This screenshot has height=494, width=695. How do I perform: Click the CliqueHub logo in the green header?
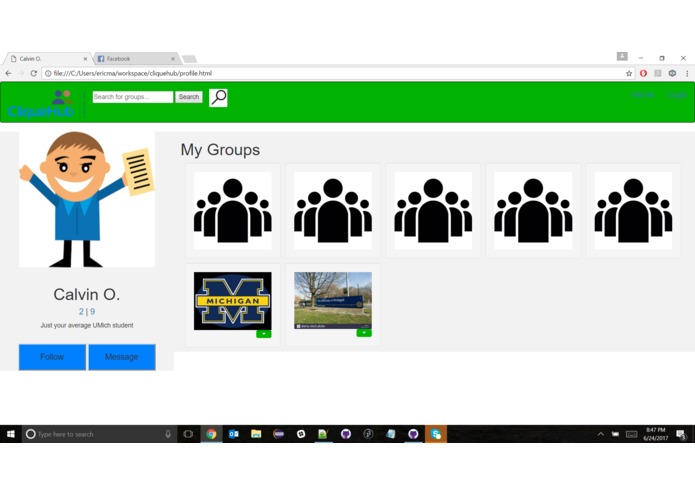click(40, 104)
